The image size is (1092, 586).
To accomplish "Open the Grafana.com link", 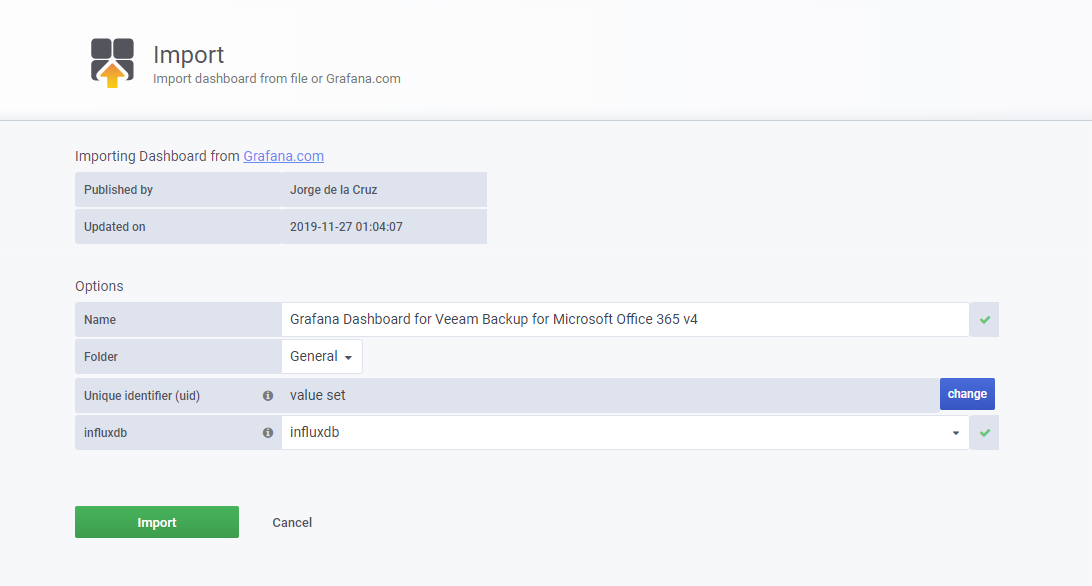I will 283,156.
